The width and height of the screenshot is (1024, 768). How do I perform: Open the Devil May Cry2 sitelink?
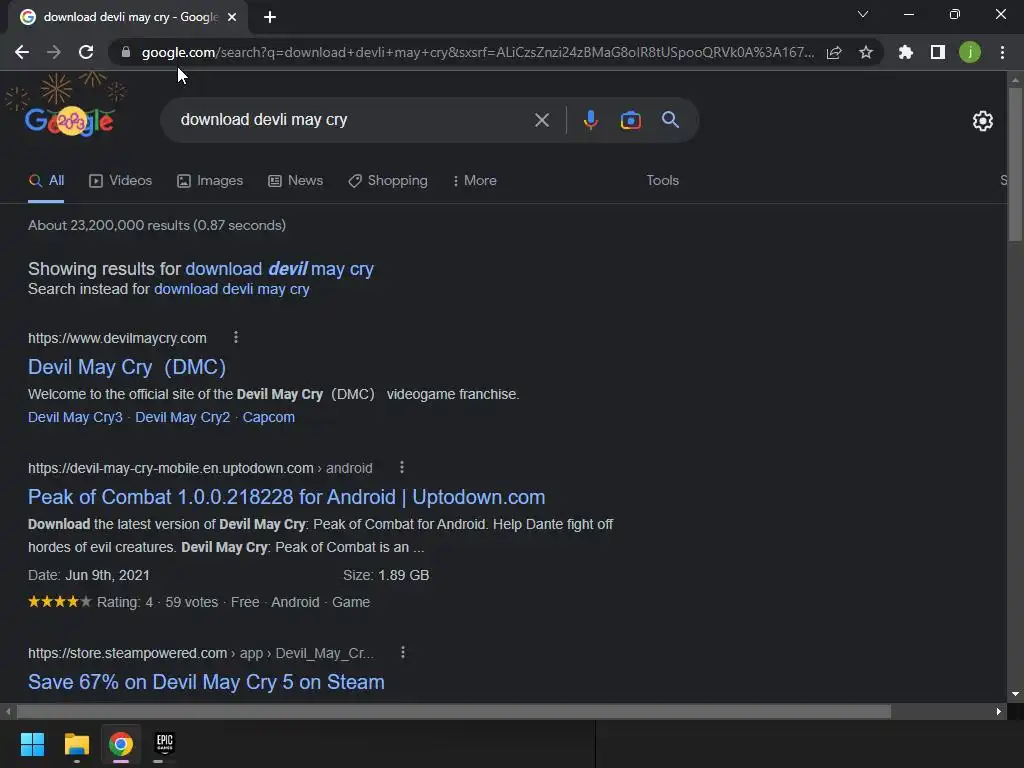click(183, 417)
